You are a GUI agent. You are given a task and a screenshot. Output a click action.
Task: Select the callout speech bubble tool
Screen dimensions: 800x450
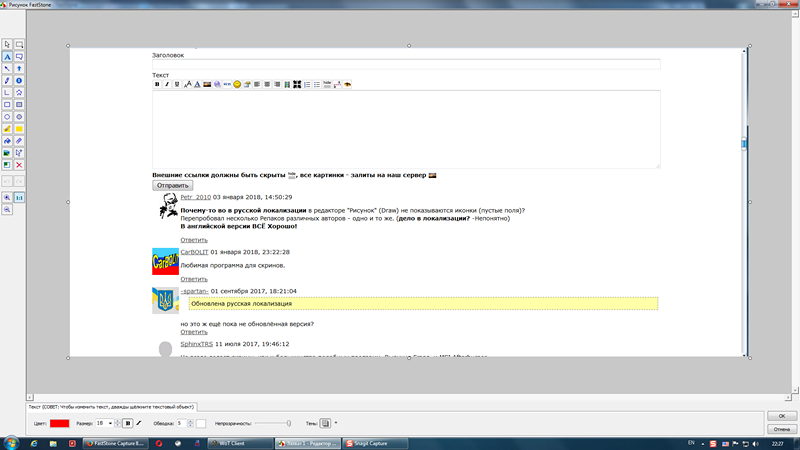pos(19,45)
